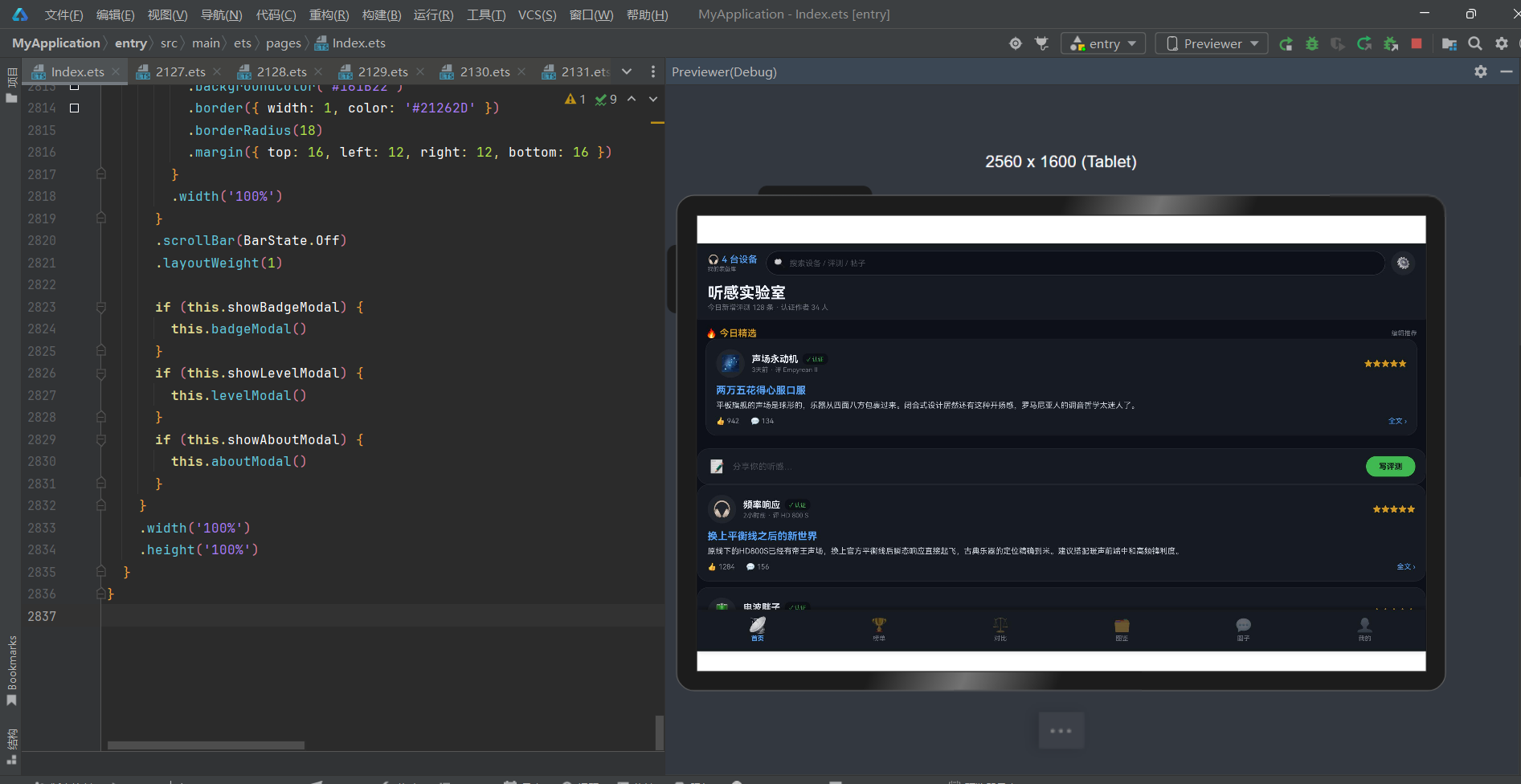Fold the showBadgeModal if block at line 2823
Image resolution: width=1521 pixels, height=784 pixels.
point(101,307)
